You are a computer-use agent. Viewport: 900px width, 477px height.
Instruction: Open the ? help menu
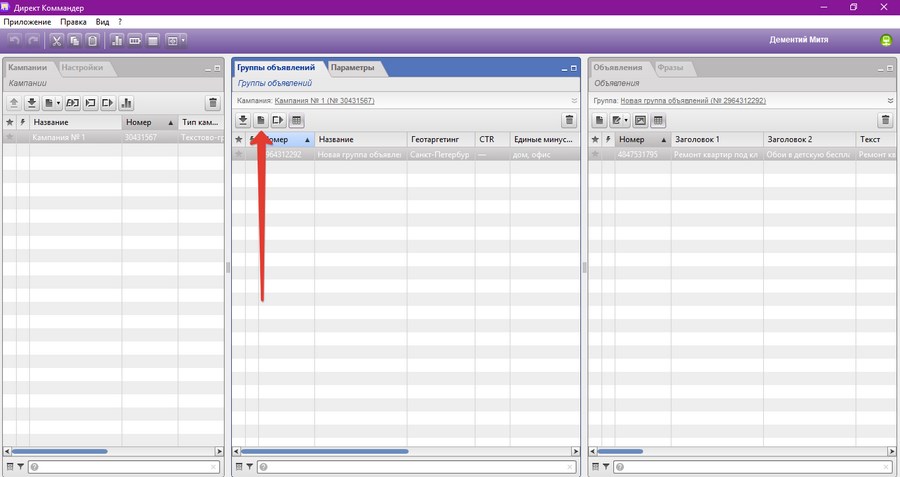[120, 22]
